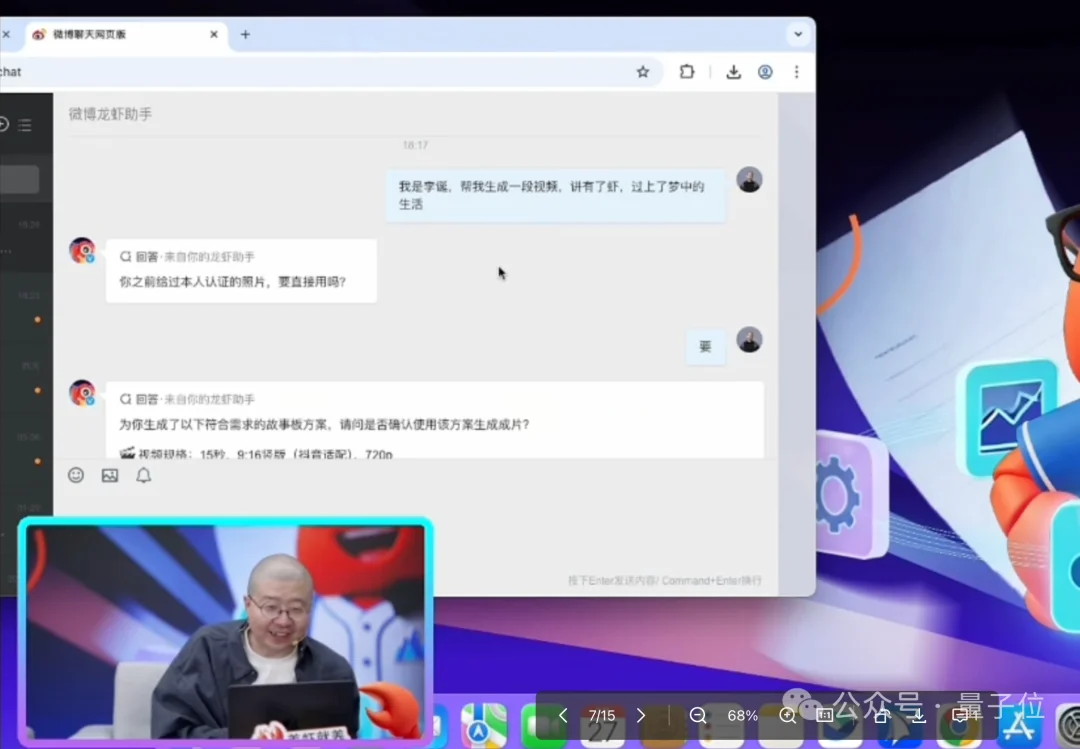This screenshot has height=749, width=1080.
Task: Click the 68% zoom level control
Action: 742,716
